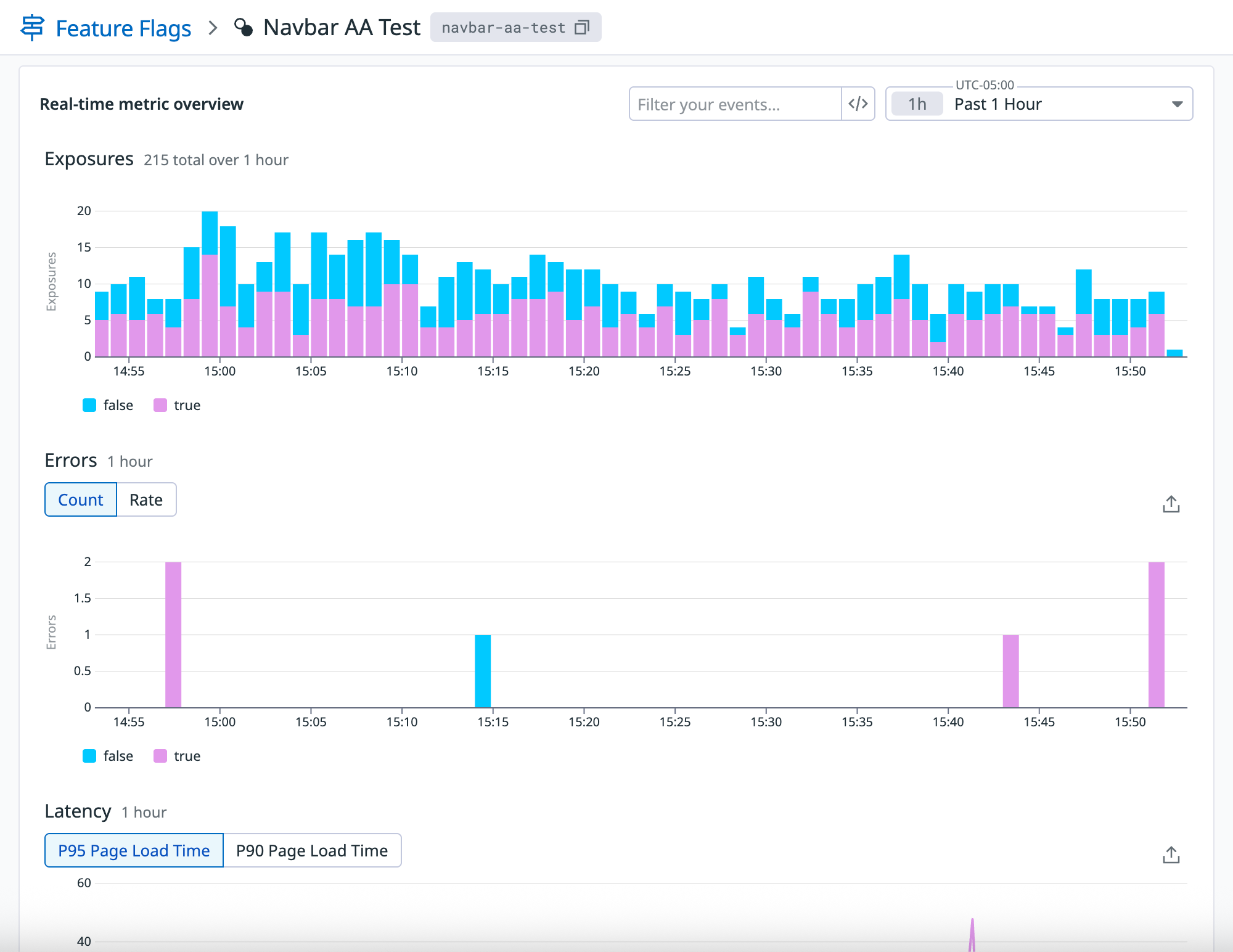Click the flag toggle icon beside Navbar AA Test
Image resolution: width=1233 pixels, height=952 pixels.
point(244,28)
